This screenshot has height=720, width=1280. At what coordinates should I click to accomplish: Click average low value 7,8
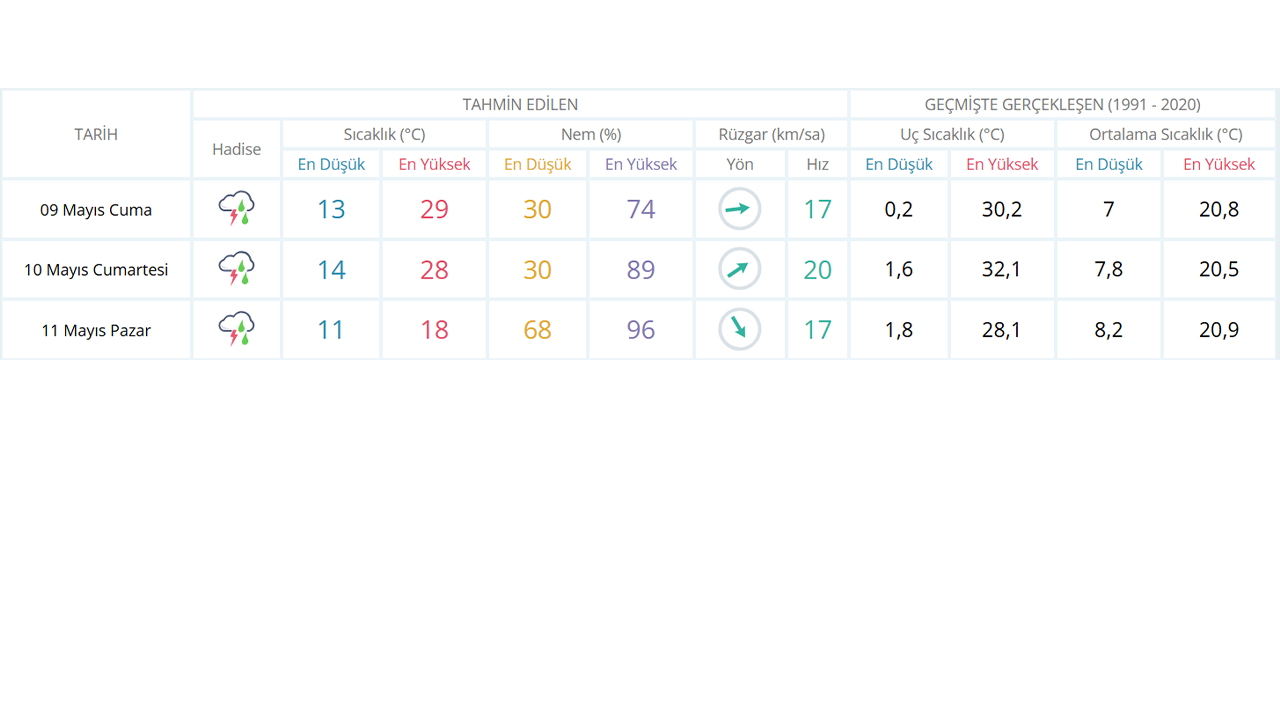[1109, 270]
